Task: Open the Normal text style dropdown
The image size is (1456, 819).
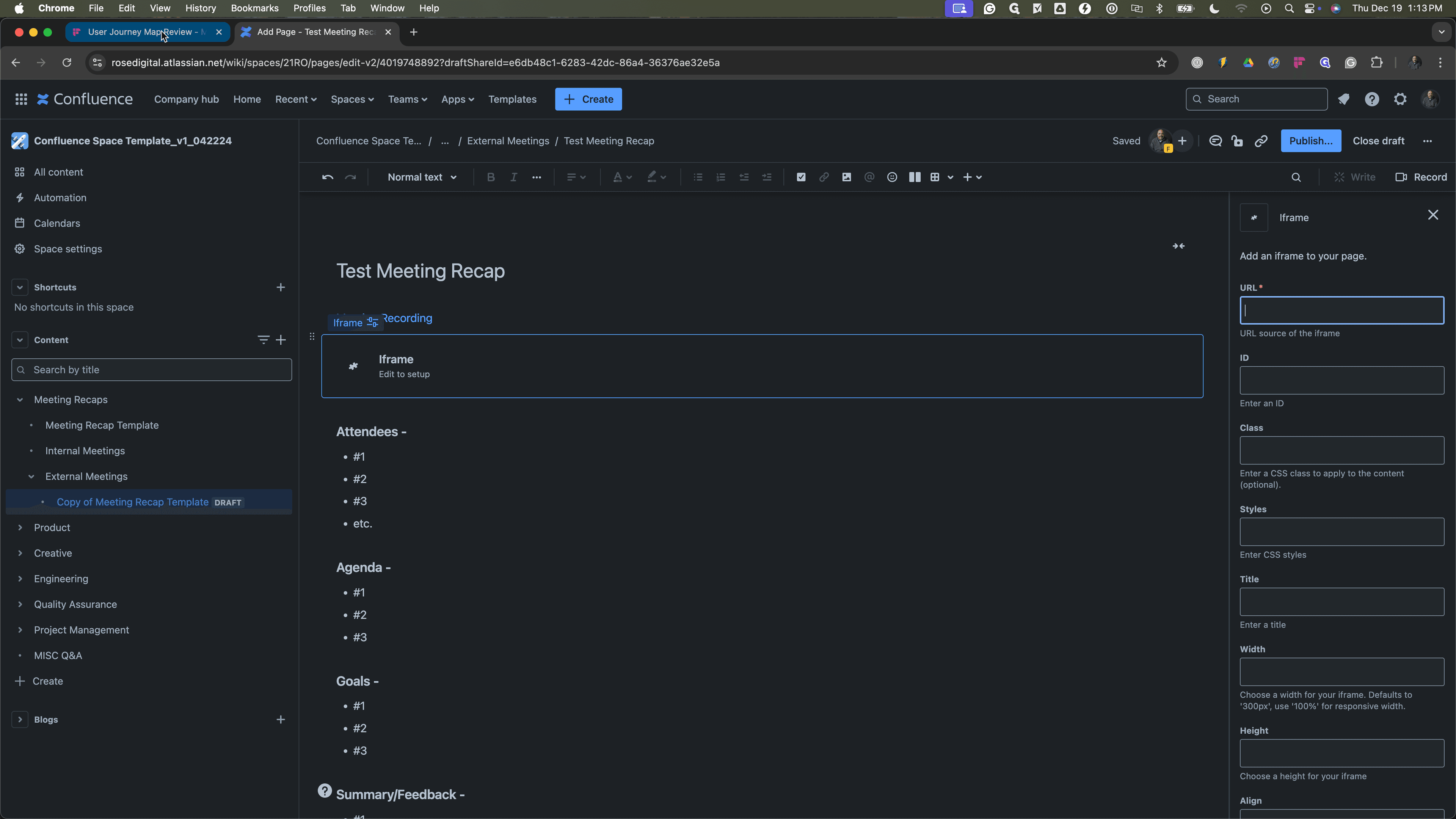Action: click(x=422, y=177)
